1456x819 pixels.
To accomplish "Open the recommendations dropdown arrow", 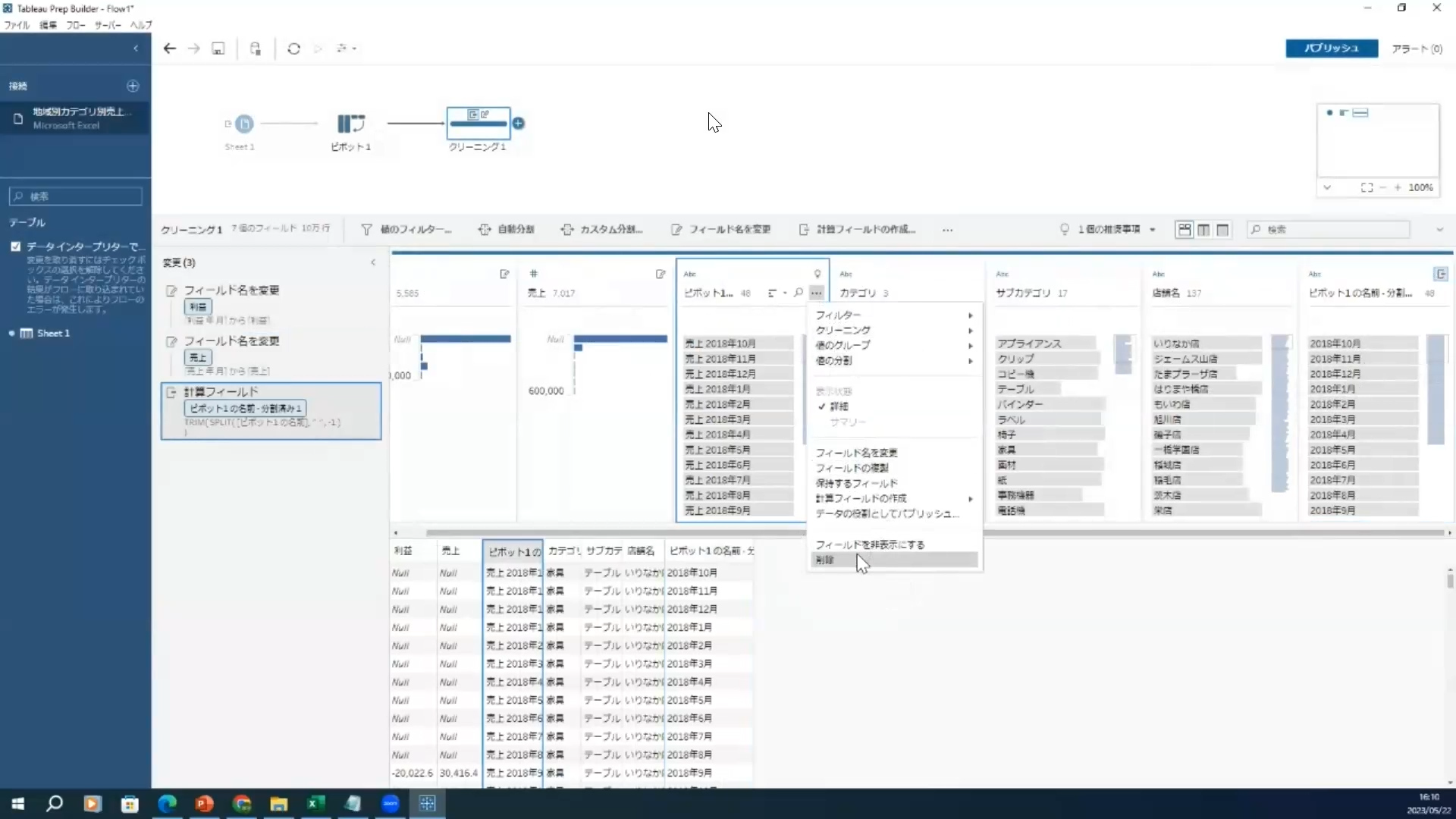I will pyautogui.click(x=1153, y=230).
